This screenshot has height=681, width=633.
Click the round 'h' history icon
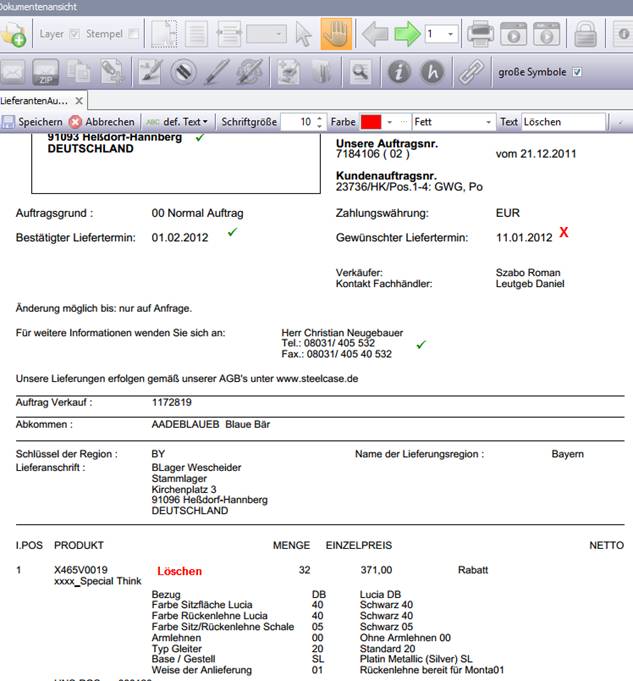(432, 72)
